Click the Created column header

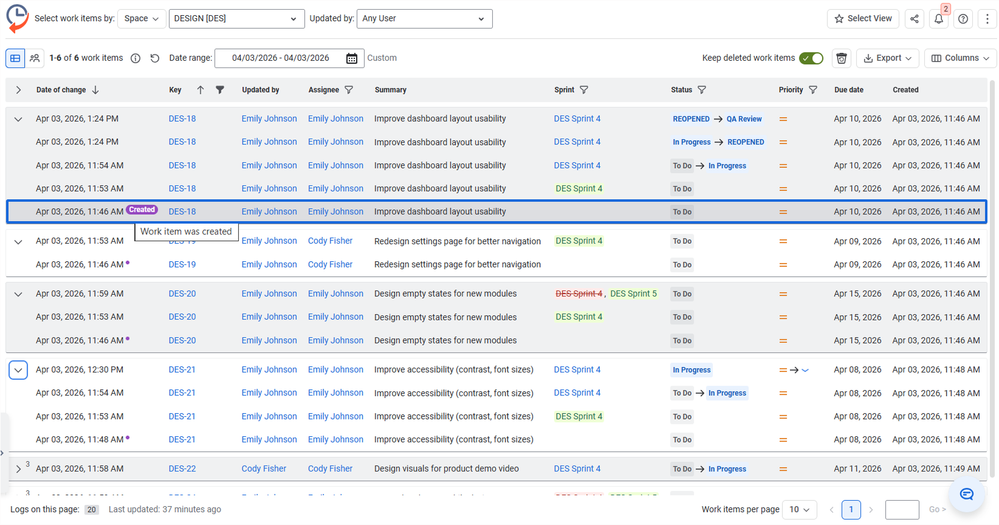point(905,90)
